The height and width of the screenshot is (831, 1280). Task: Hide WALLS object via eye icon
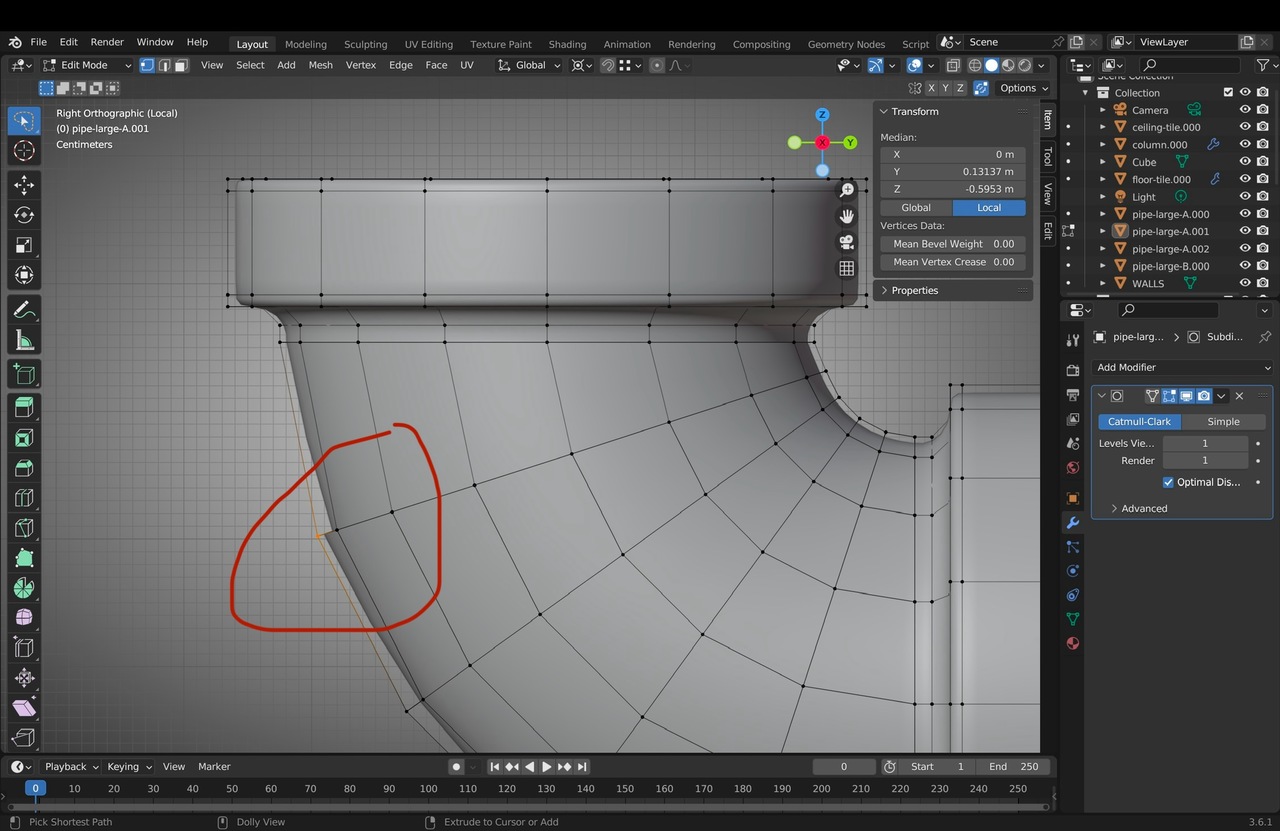click(x=1245, y=284)
